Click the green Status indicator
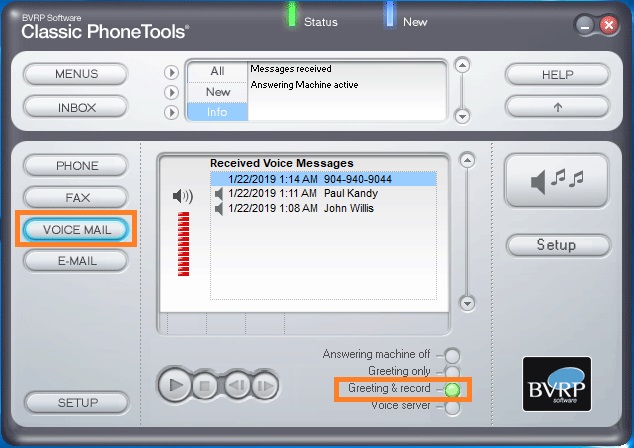634x448 pixels. click(x=292, y=15)
